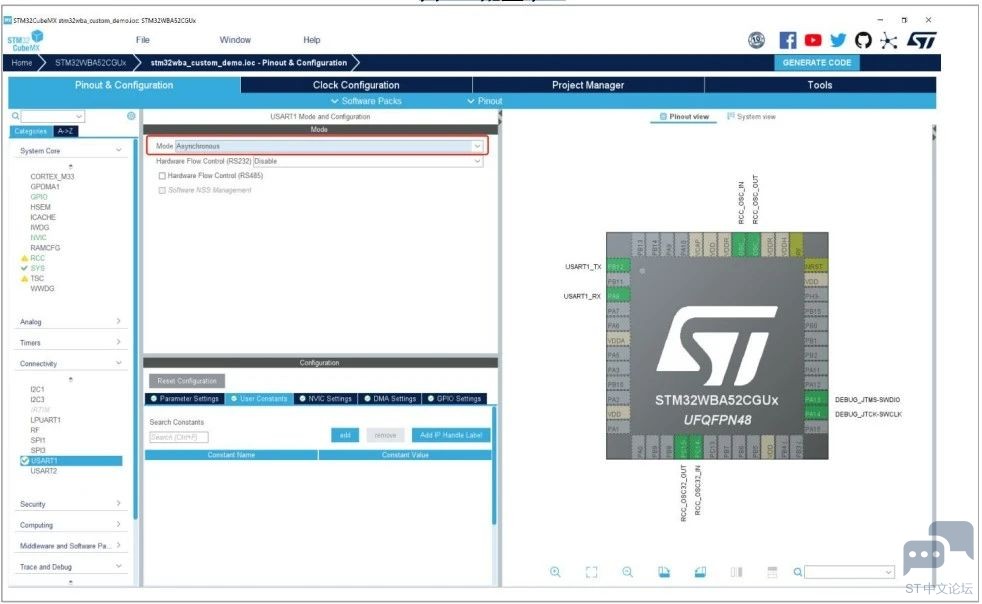Expand the Security category
982x604 pixels.
coord(118,504)
